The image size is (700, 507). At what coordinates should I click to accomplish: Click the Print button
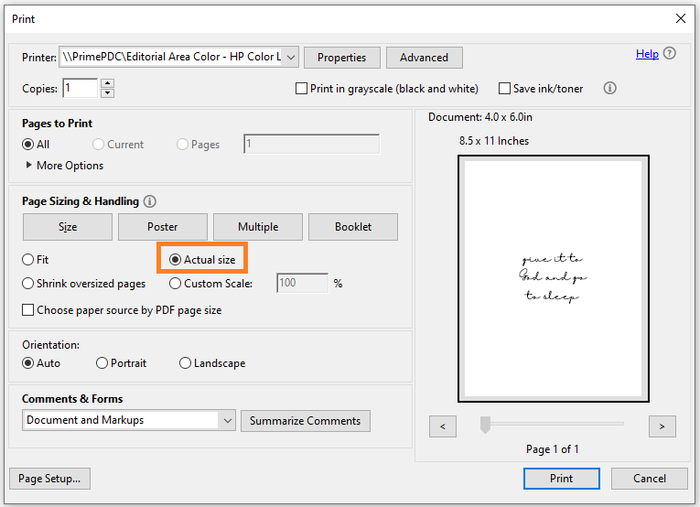pos(561,478)
